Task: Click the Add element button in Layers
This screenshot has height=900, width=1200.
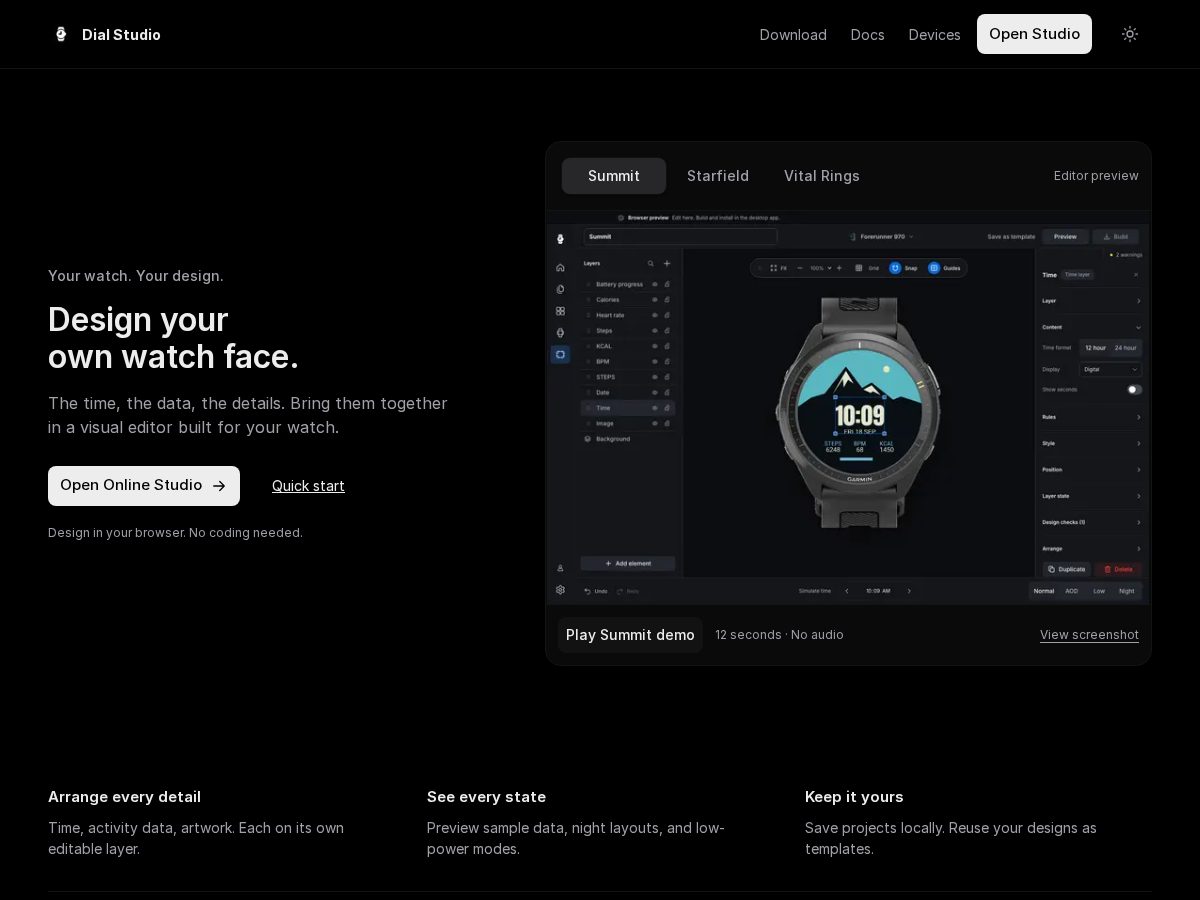Action: pyautogui.click(x=628, y=564)
